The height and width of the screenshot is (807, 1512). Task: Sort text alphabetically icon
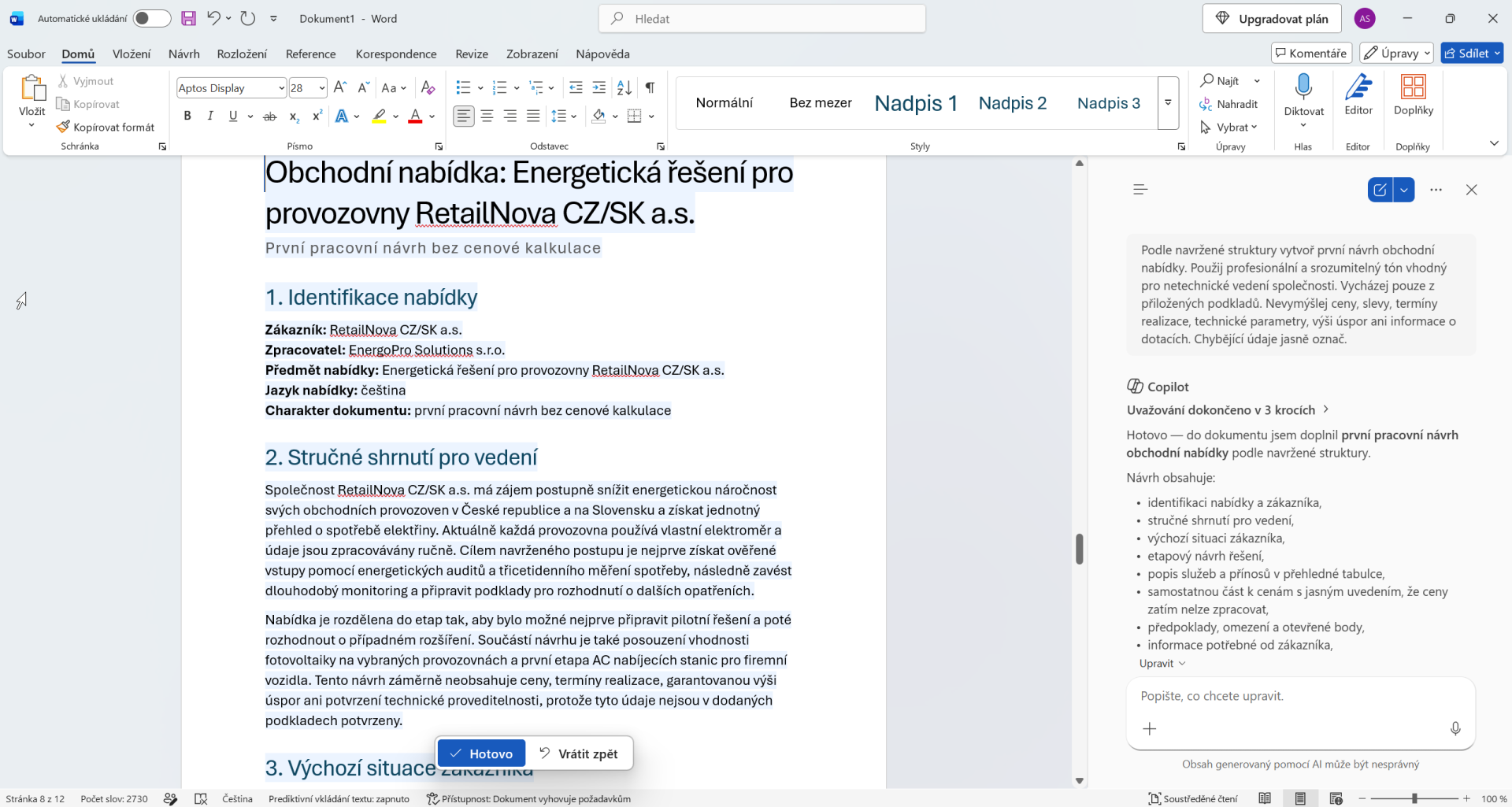(624, 87)
